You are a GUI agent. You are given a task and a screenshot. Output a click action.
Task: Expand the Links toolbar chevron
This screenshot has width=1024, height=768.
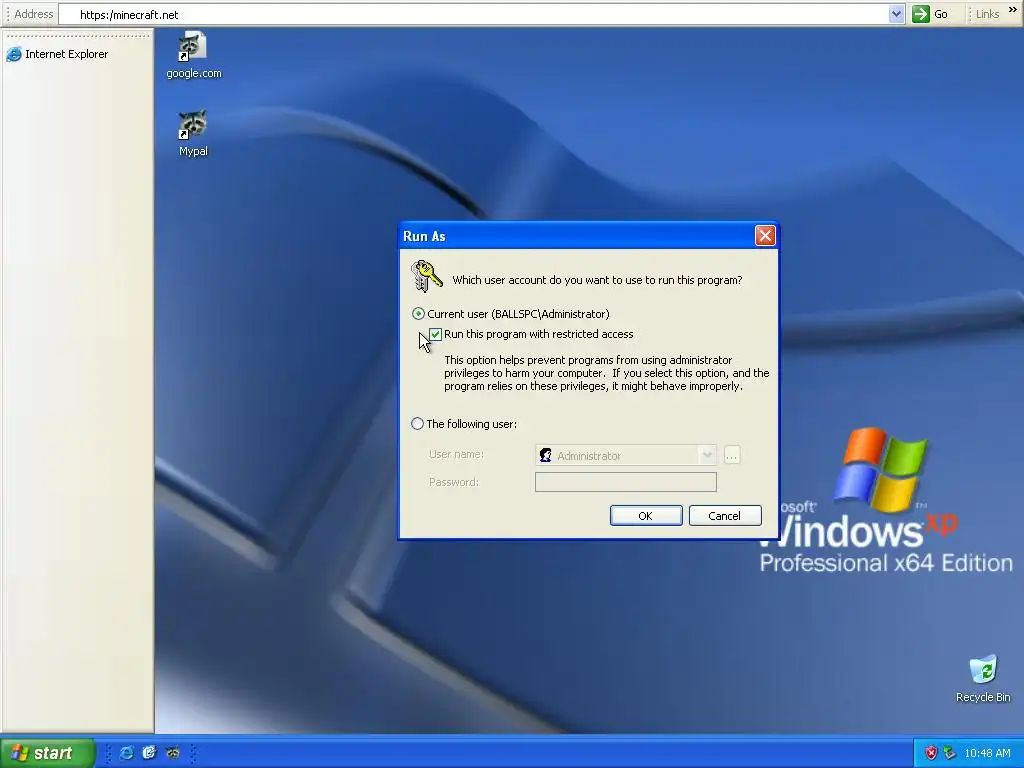point(1013,10)
